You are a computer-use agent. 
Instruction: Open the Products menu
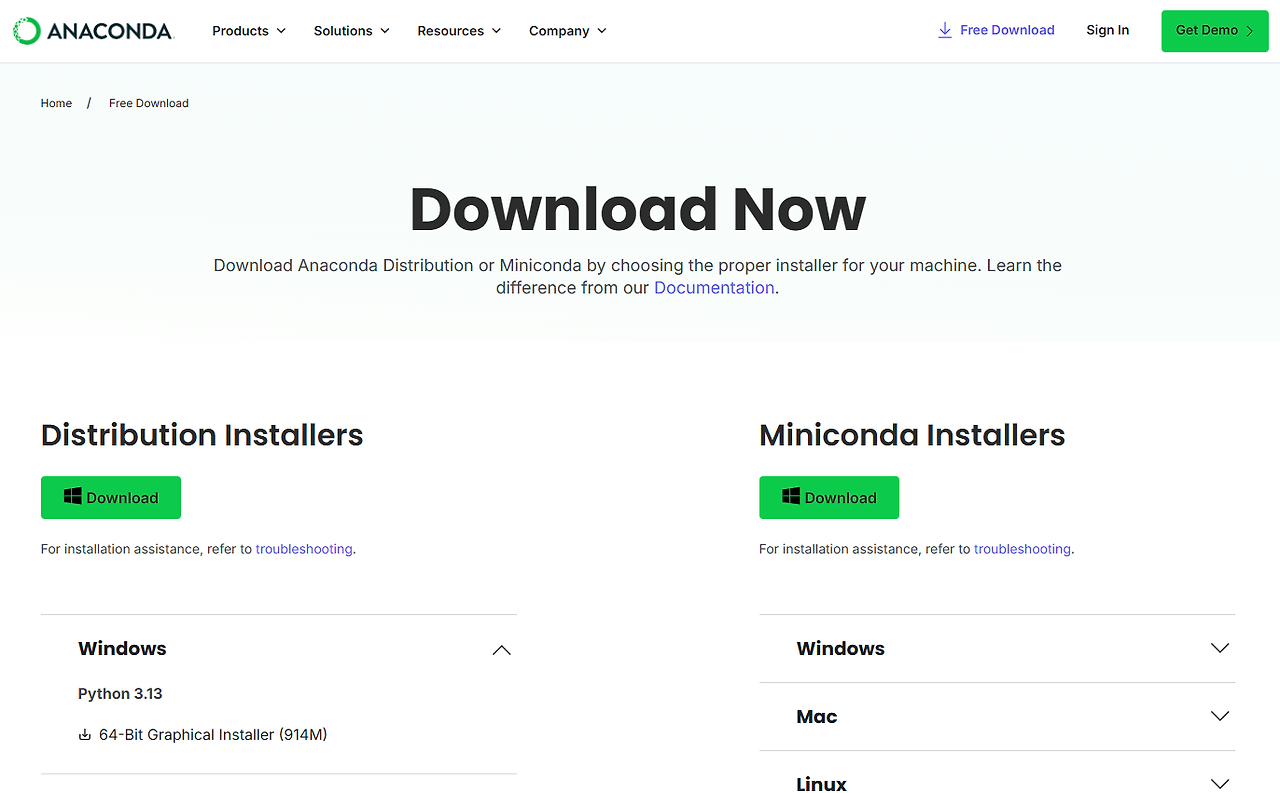[x=249, y=31]
